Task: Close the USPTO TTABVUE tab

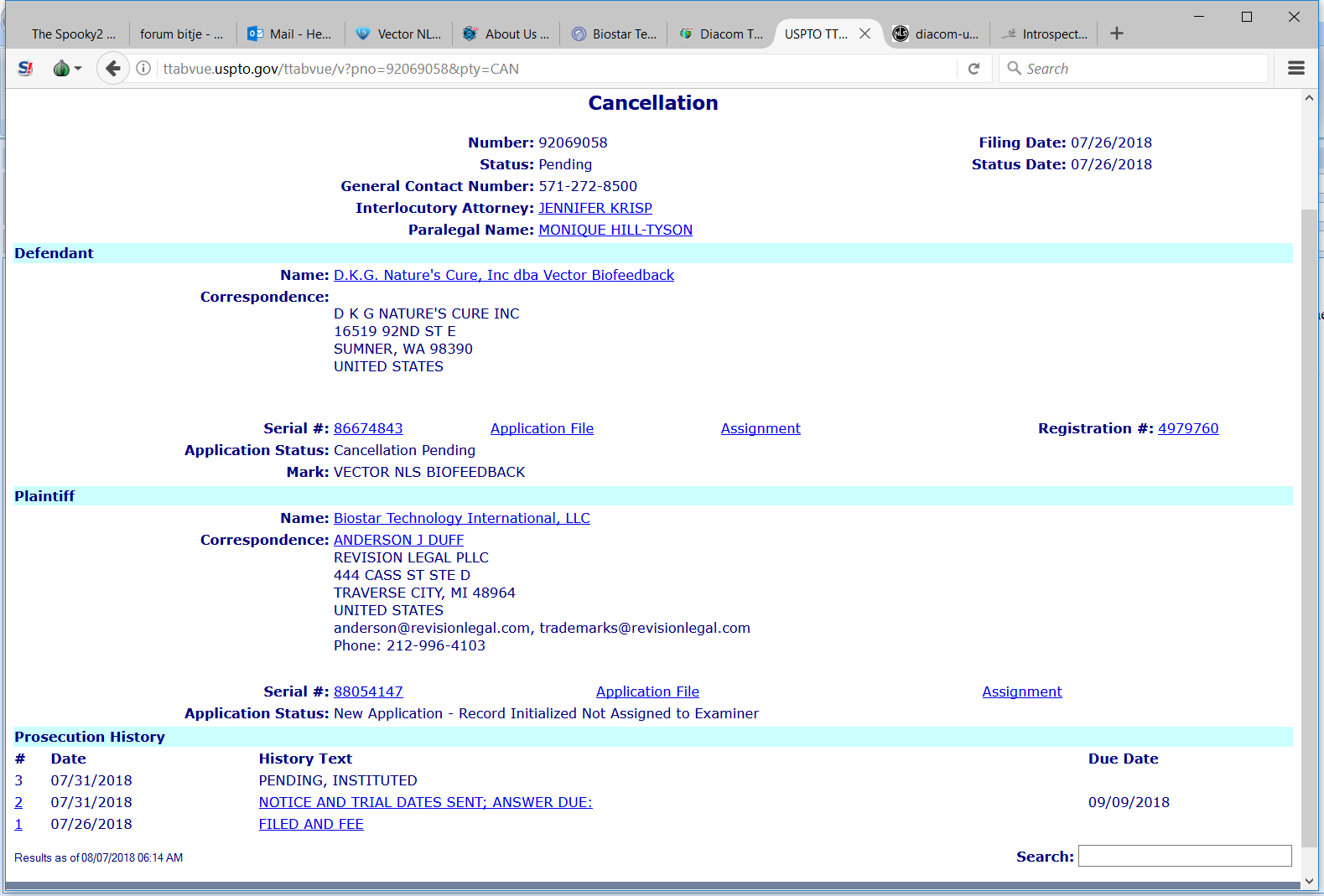Action: (x=865, y=34)
